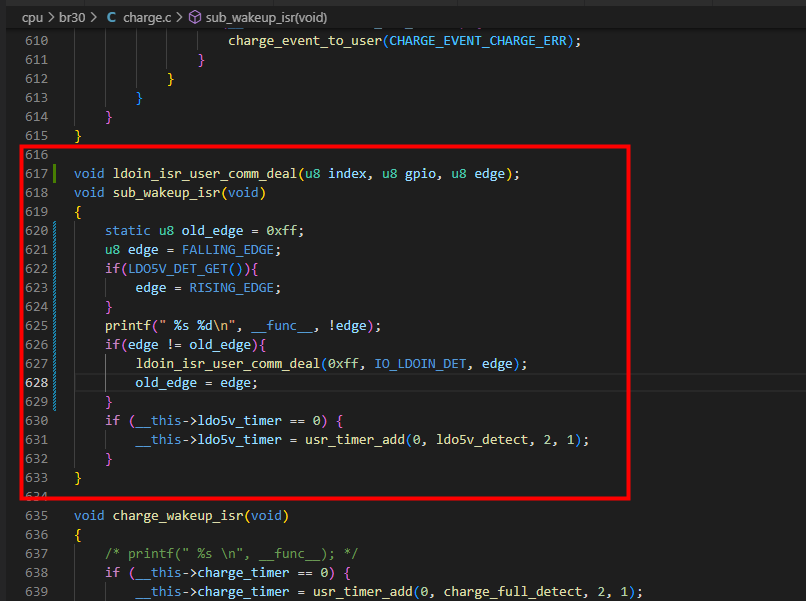Click the printf call on line 625
This screenshot has height=601, width=806.
127,326
